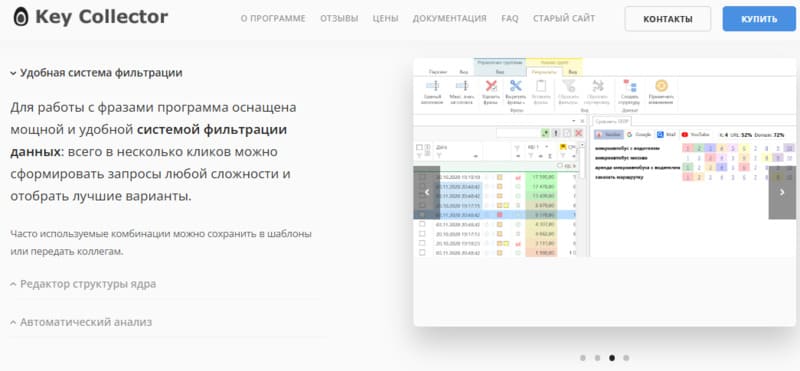Screen dimensions: 800x371
Task: Select the fourth carousel indicator dot
Action: click(626, 358)
